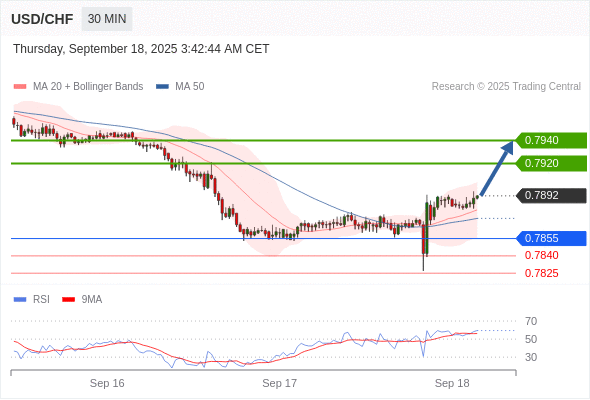Toggle the MA 50 legend label

pyautogui.click(x=190, y=87)
